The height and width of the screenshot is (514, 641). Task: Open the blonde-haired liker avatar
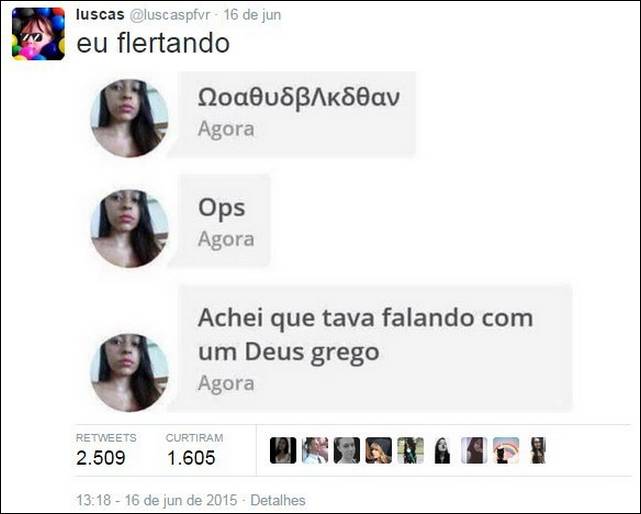point(379,450)
